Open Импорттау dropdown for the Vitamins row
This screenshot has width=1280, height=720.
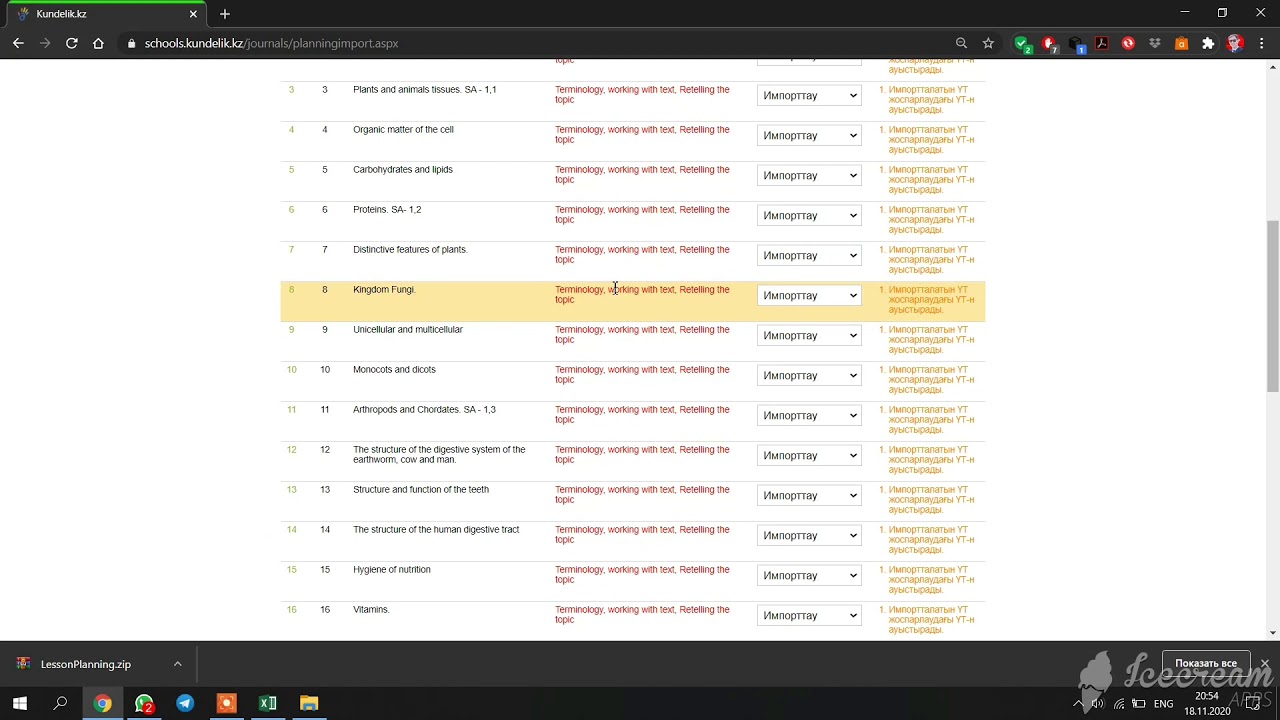[x=809, y=615]
